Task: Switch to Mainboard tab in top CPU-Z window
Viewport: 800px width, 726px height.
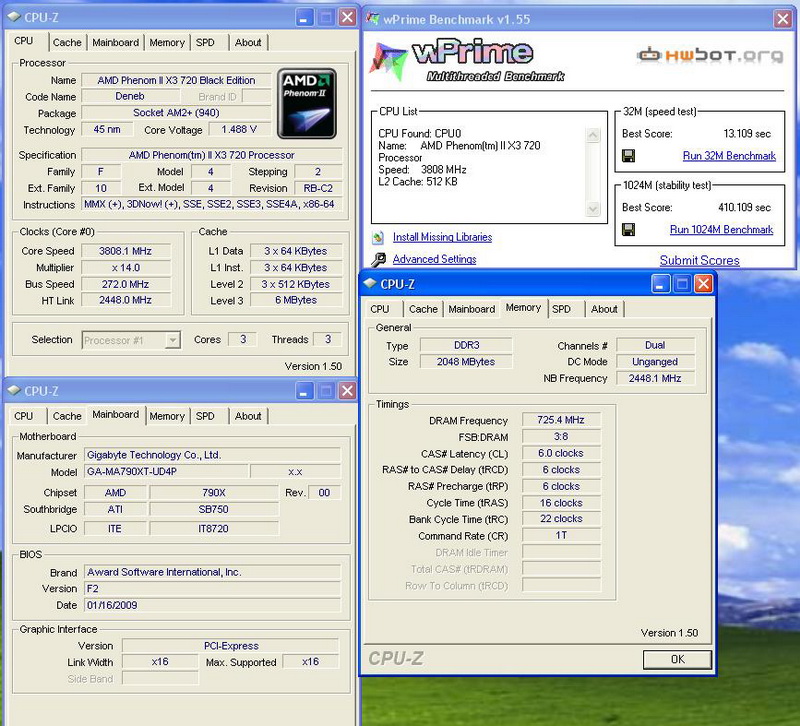Action: pyautogui.click(x=116, y=42)
